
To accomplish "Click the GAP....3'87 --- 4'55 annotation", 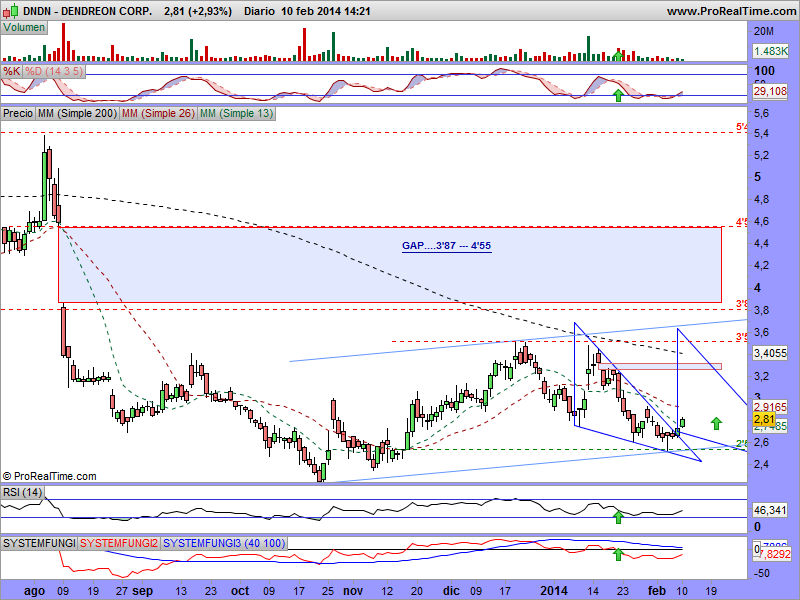I will coord(446,246).
